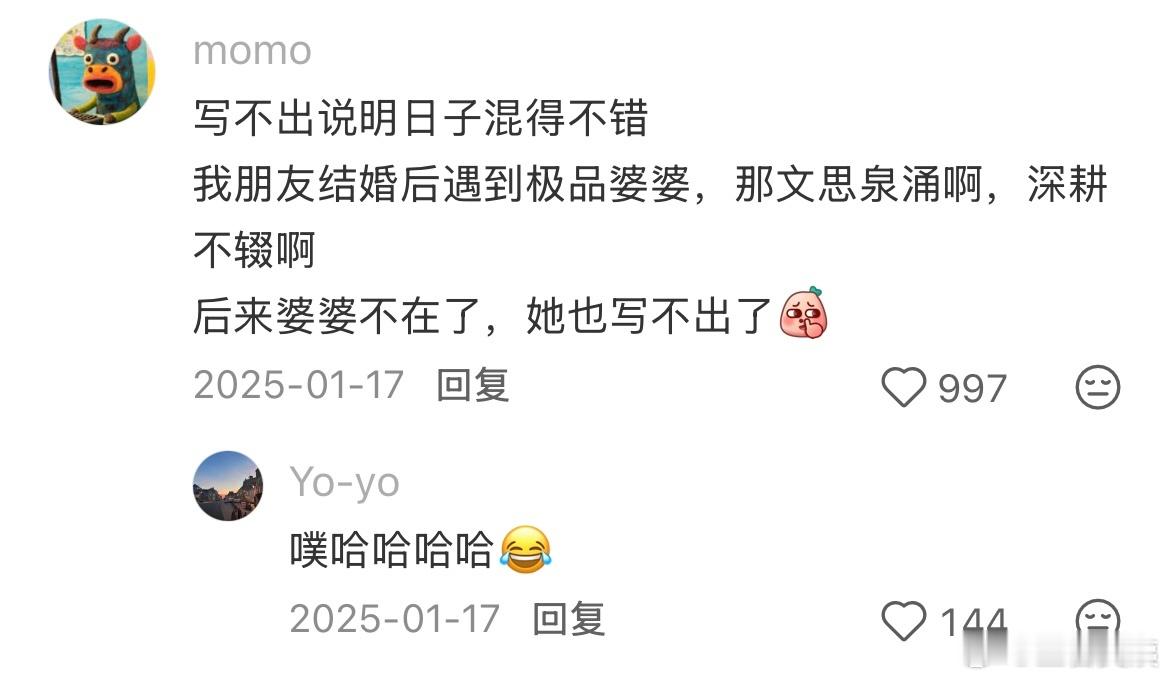This screenshot has width=1169, height=680.
Task: Open Yo-yo's seaside avatar
Action: (x=228, y=485)
